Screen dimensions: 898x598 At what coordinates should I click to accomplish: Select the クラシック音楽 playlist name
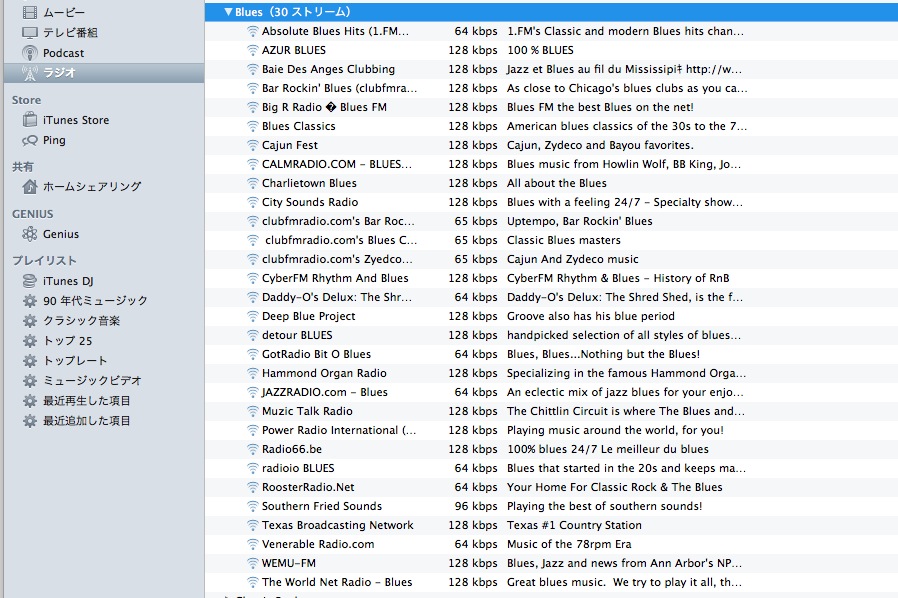click(x=81, y=321)
